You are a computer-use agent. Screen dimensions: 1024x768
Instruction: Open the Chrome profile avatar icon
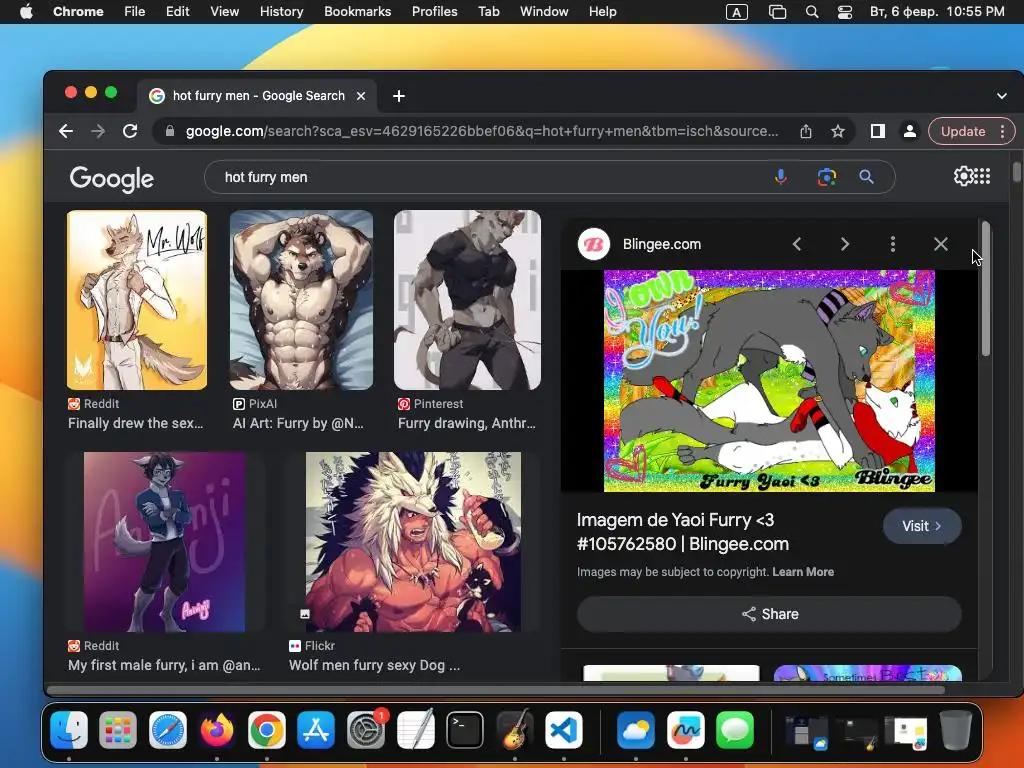909,131
